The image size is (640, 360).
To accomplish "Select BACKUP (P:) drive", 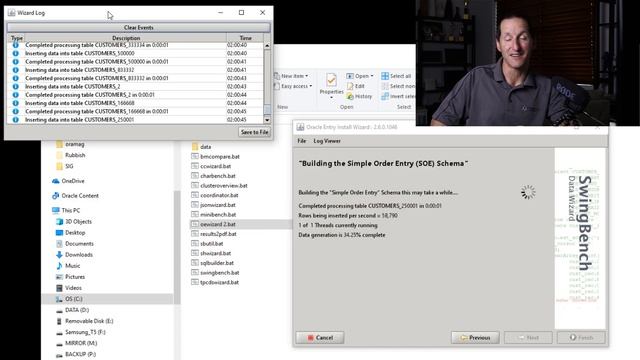I will pyautogui.click(x=76, y=354).
